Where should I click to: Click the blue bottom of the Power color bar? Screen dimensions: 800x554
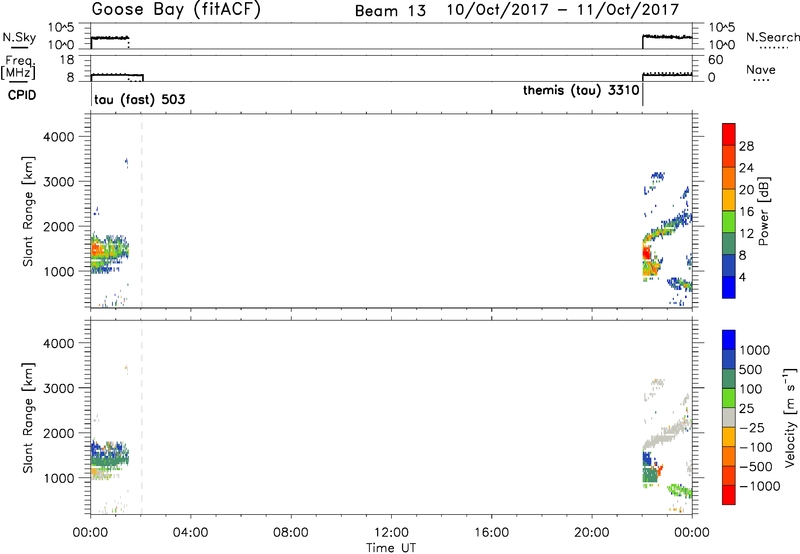729,287
